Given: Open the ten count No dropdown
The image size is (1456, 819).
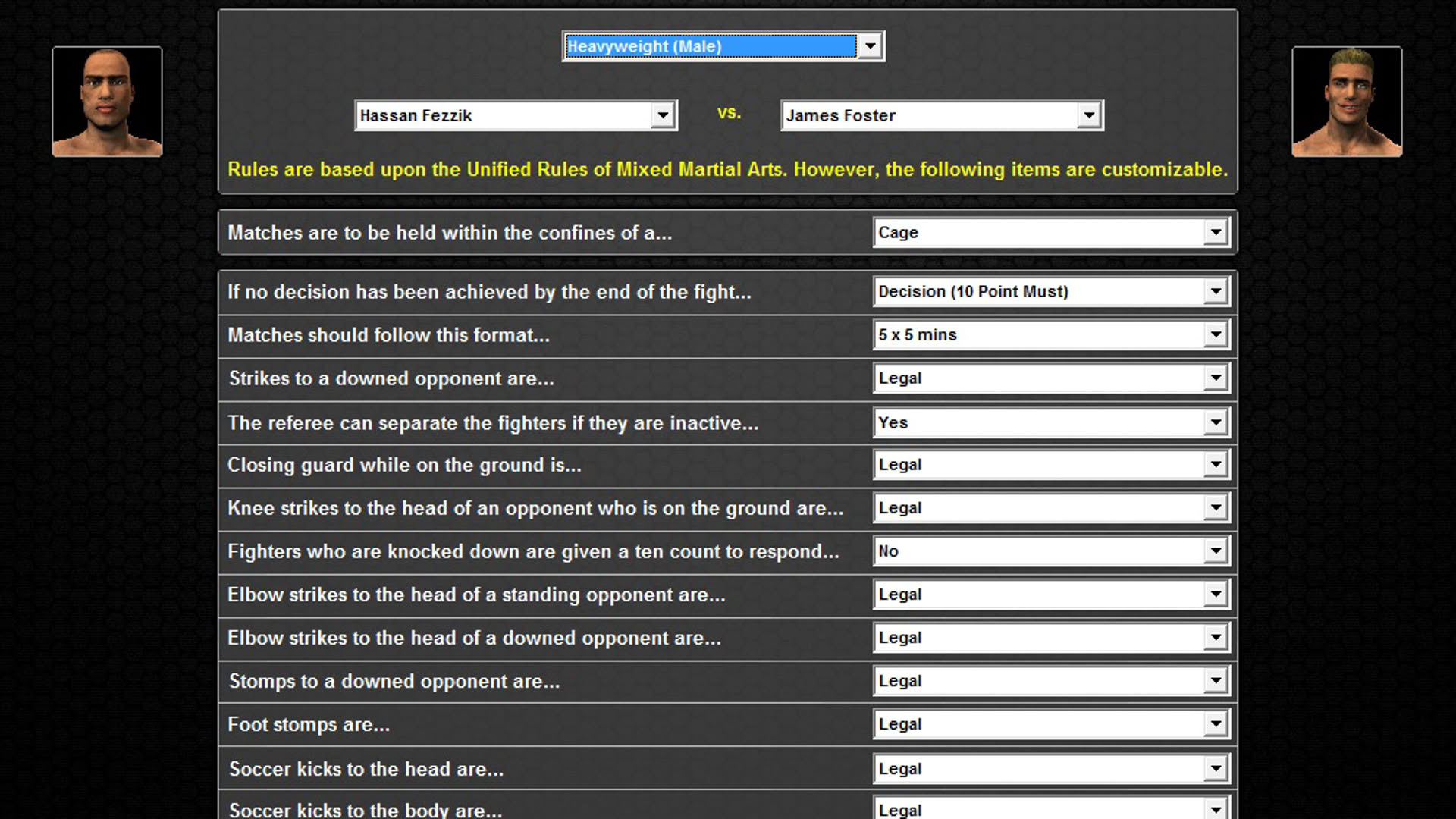Looking at the screenshot, I should pyautogui.click(x=1051, y=551).
